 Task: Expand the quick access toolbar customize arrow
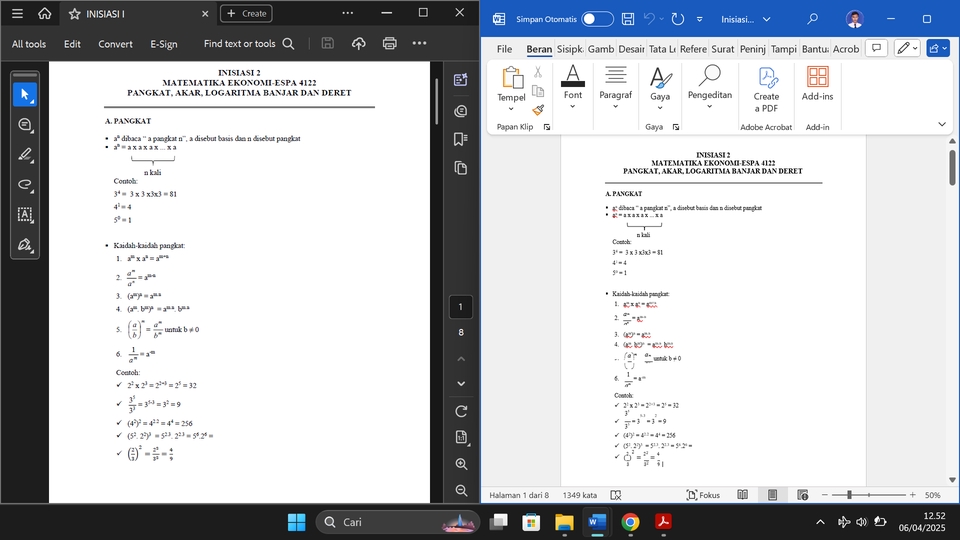[x=699, y=20]
